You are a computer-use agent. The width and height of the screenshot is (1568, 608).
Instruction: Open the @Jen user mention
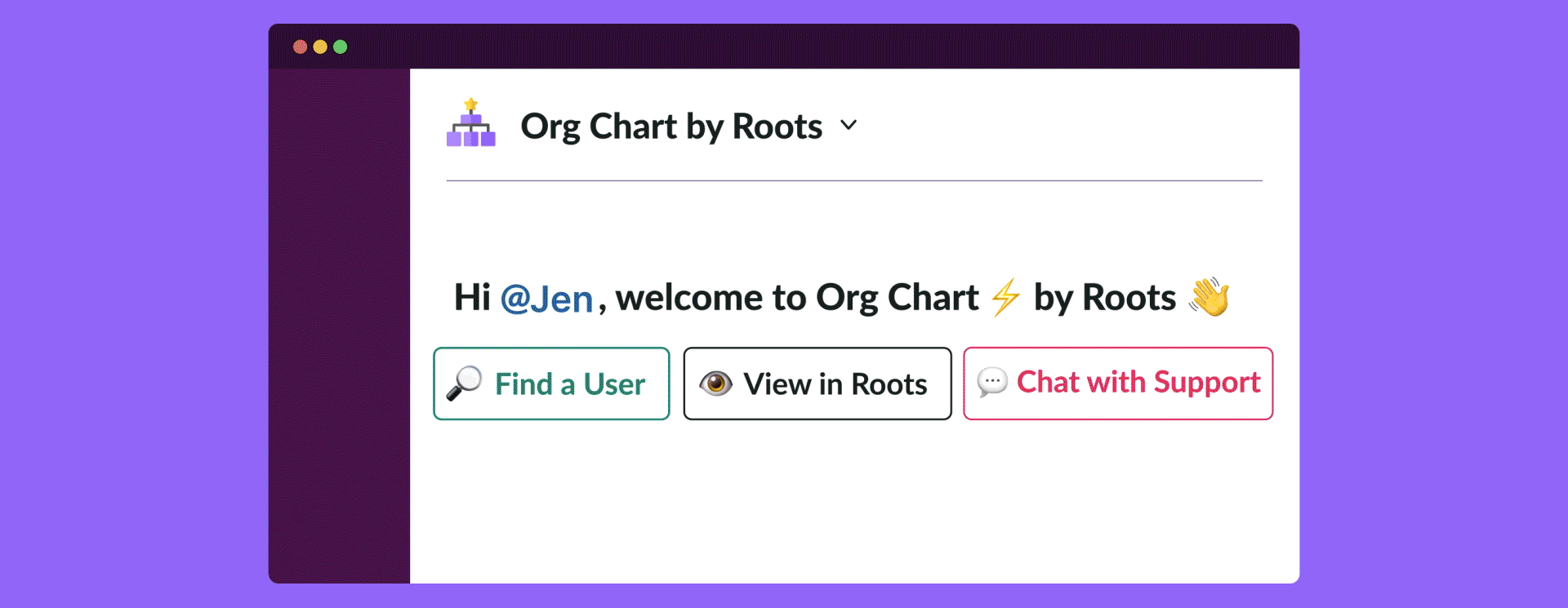tap(546, 299)
